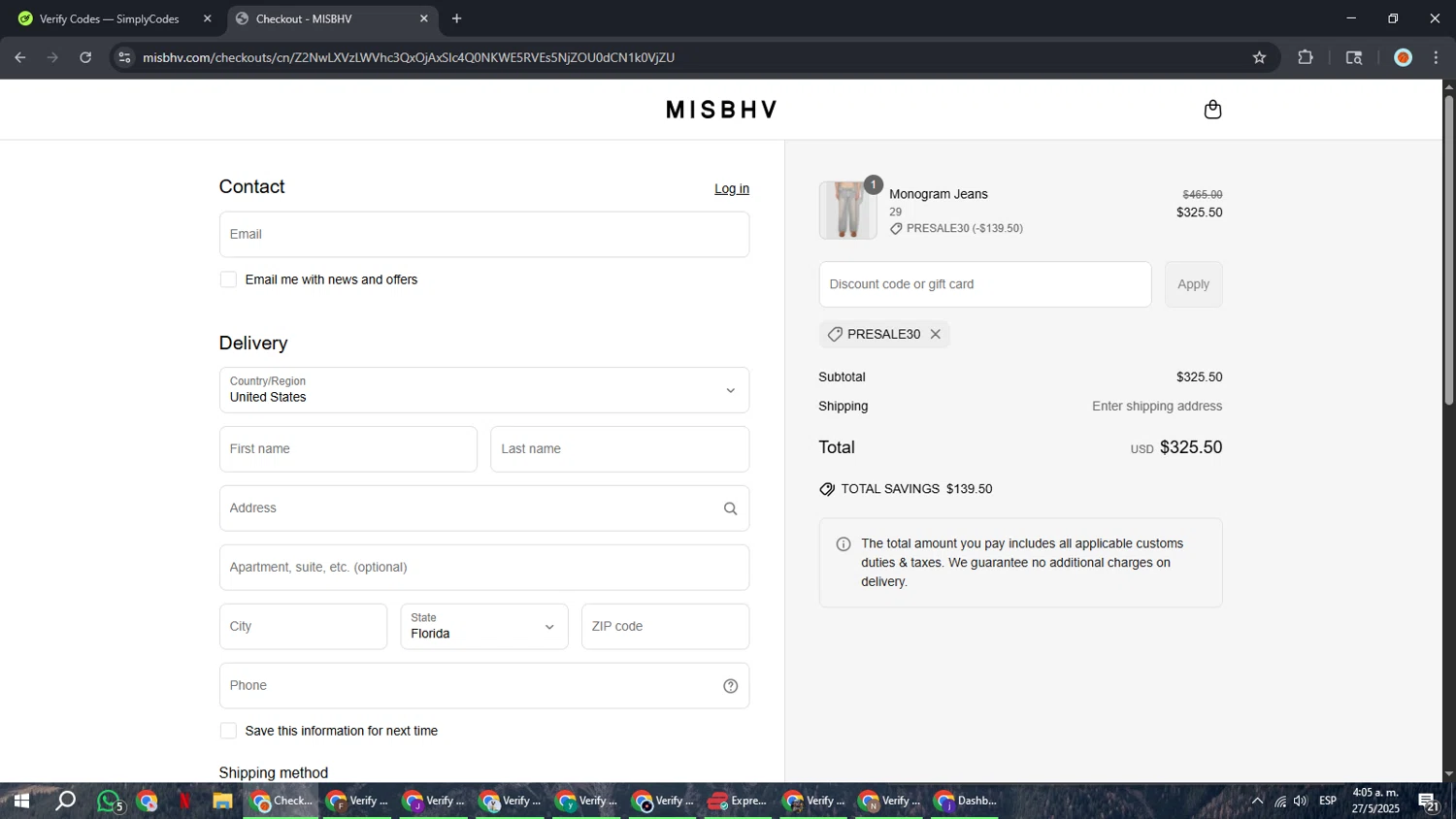
Task: Click the Apply discount button
Action: tap(1193, 284)
